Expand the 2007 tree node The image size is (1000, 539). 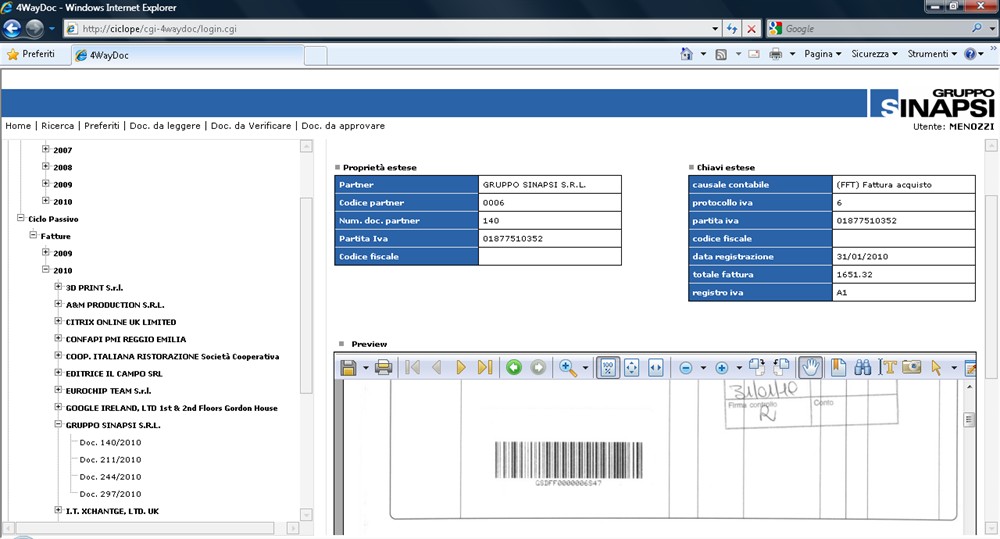45,149
